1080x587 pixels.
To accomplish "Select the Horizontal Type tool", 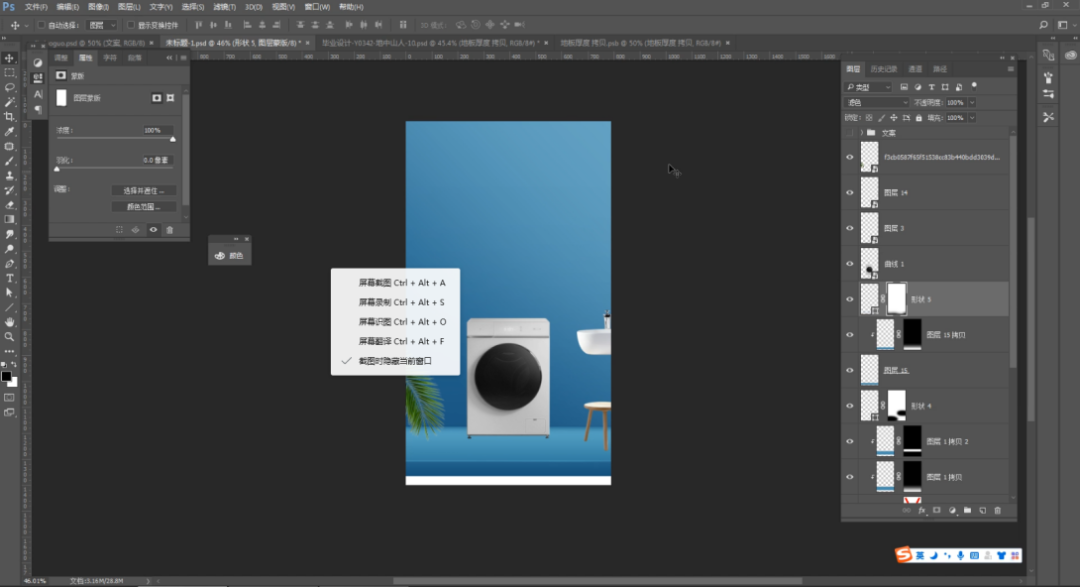I will (x=10, y=278).
